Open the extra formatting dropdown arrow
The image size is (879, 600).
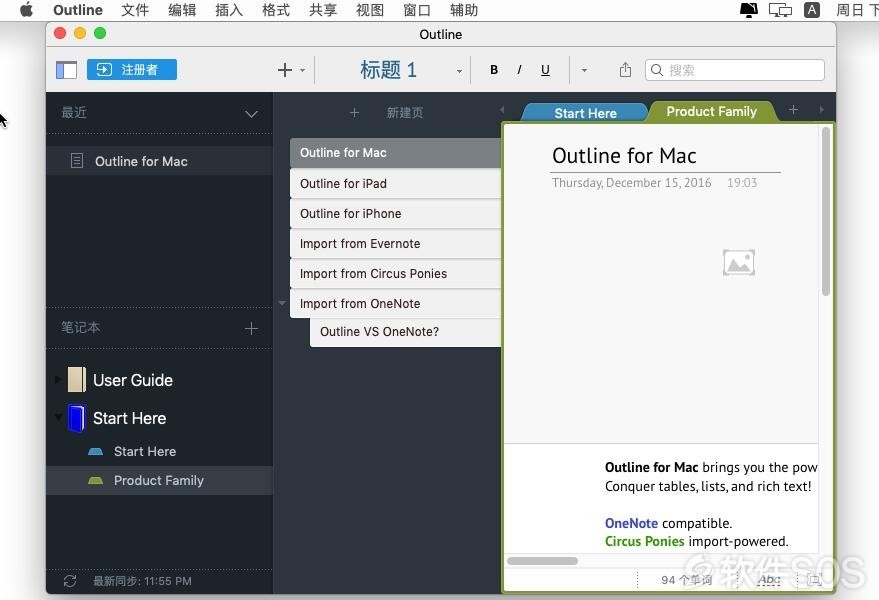point(584,71)
